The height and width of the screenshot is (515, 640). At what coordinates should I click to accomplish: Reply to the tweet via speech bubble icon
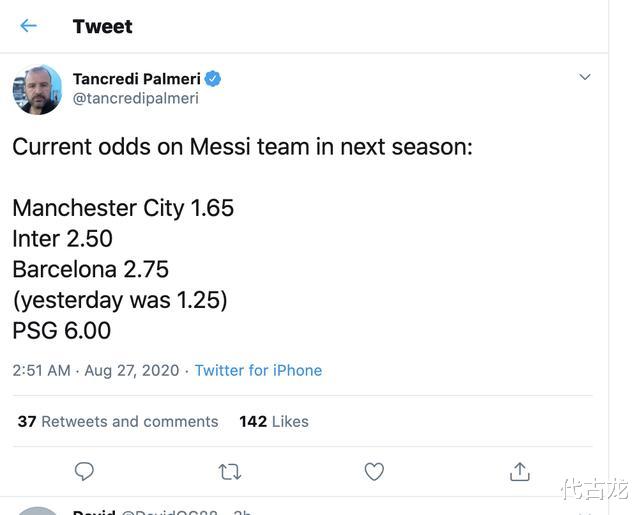85,471
